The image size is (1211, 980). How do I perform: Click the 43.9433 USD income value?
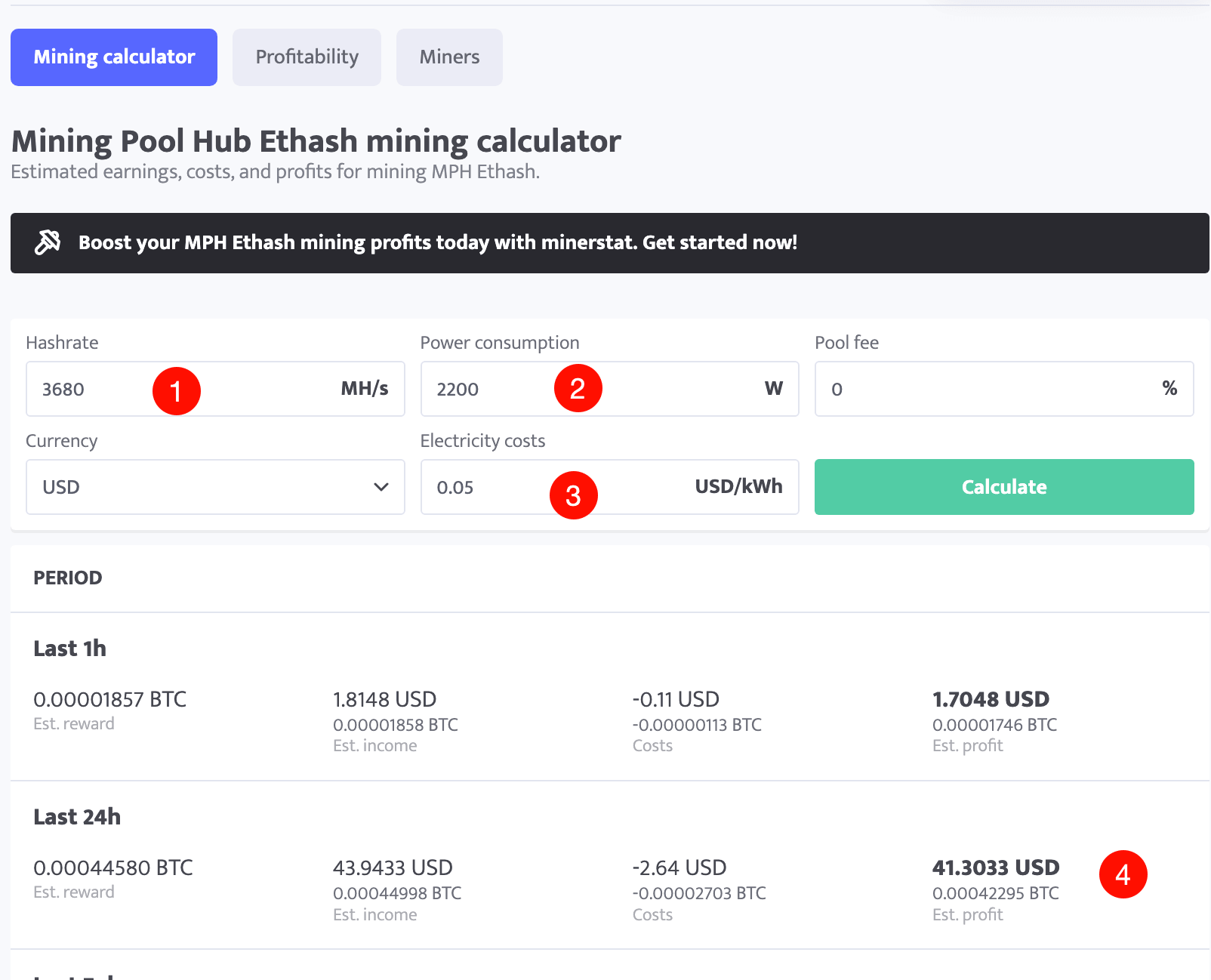[393, 868]
